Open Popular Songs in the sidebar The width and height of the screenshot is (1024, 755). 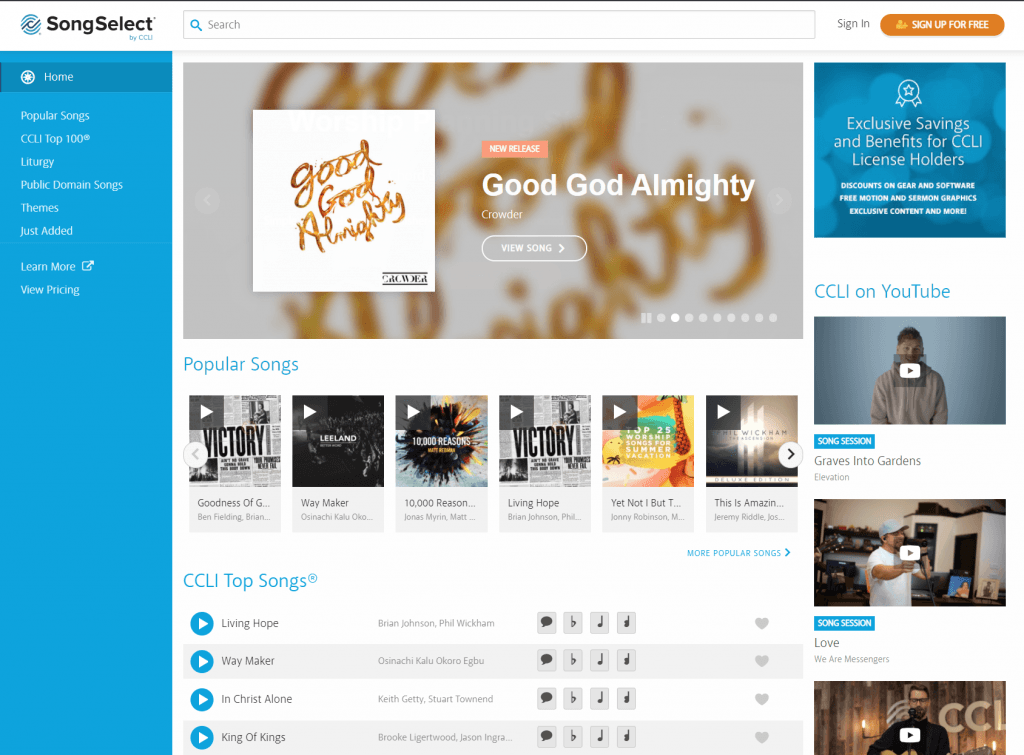[55, 116]
